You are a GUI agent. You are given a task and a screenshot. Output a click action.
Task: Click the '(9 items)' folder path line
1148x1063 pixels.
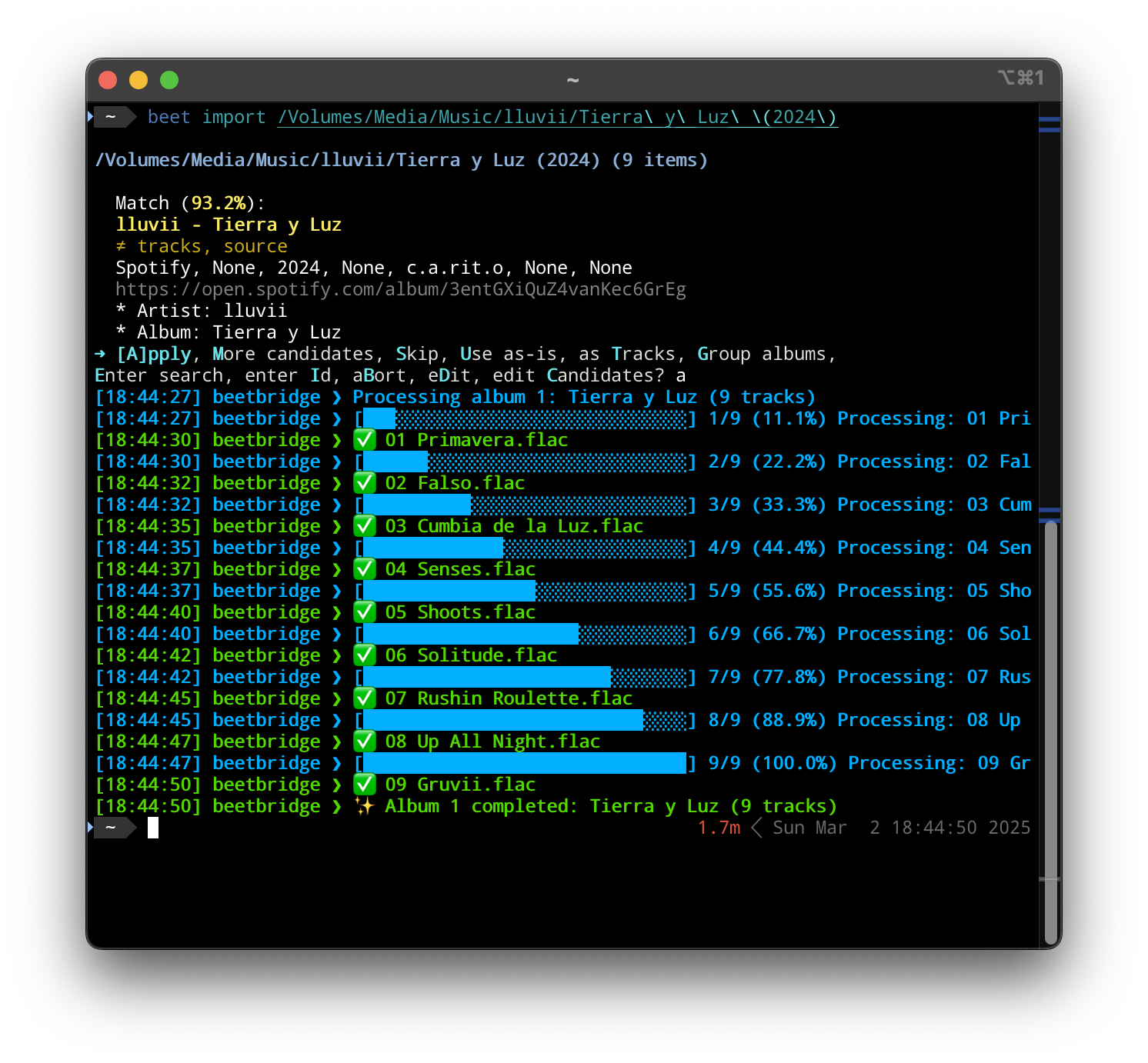pos(401,160)
